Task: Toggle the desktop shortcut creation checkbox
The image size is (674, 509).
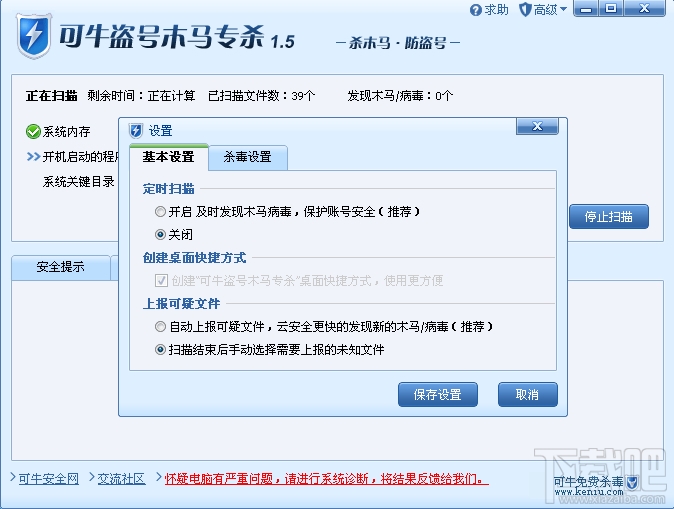Action: coord(161,281)
